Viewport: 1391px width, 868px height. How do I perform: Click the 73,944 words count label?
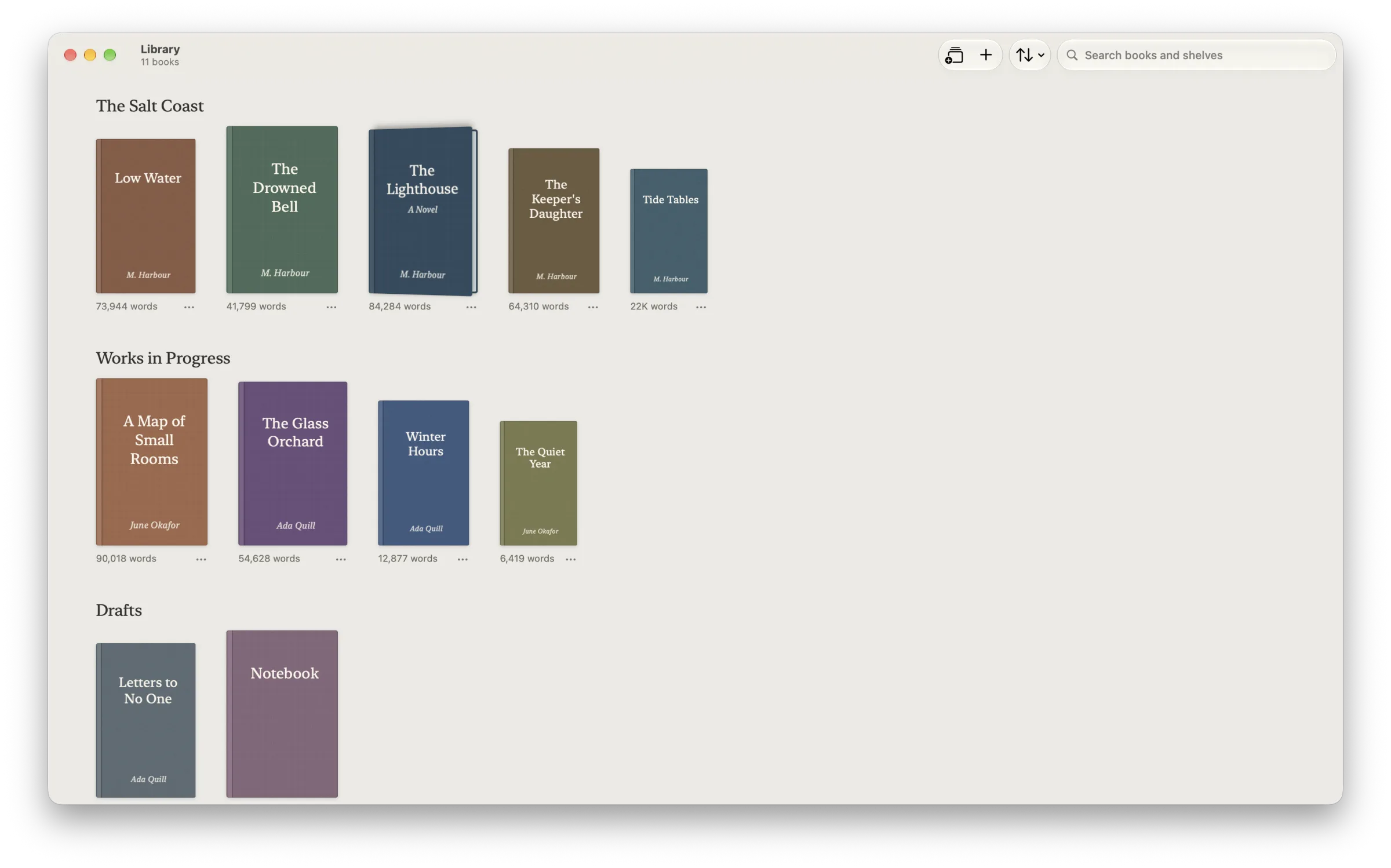tap(126, 307)
